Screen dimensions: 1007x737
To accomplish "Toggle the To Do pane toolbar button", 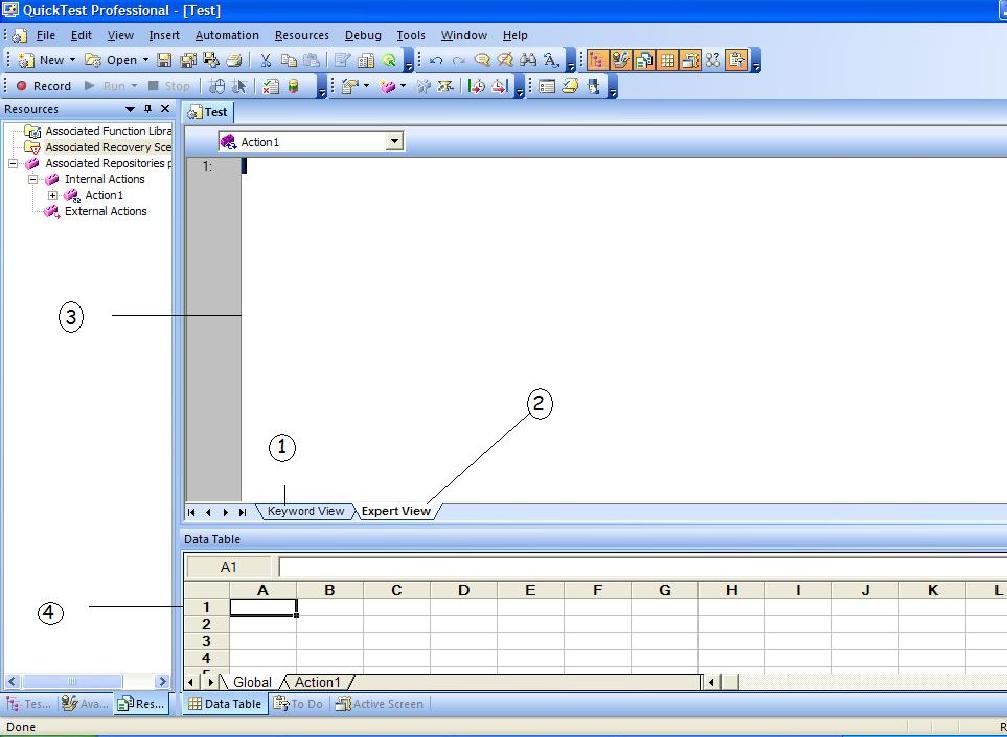I will [737, 60].
